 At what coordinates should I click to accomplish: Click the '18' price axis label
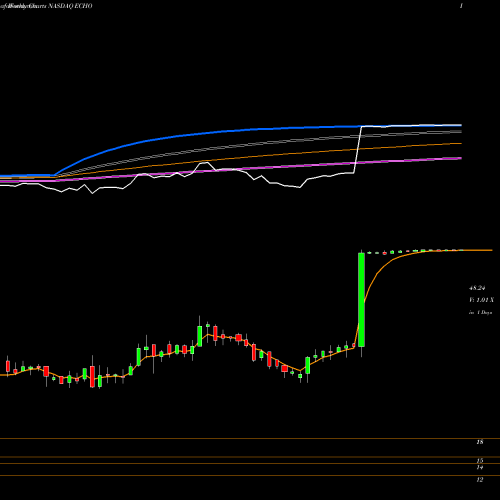tap(480, 442)
